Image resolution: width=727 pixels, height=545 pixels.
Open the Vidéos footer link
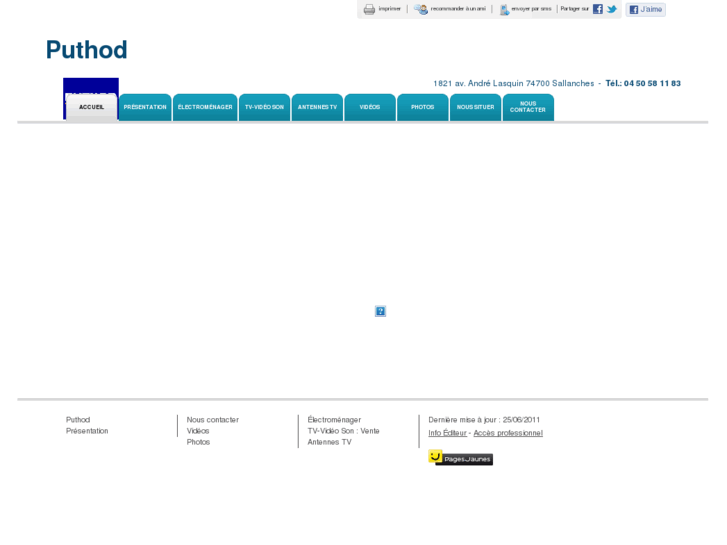198,431
